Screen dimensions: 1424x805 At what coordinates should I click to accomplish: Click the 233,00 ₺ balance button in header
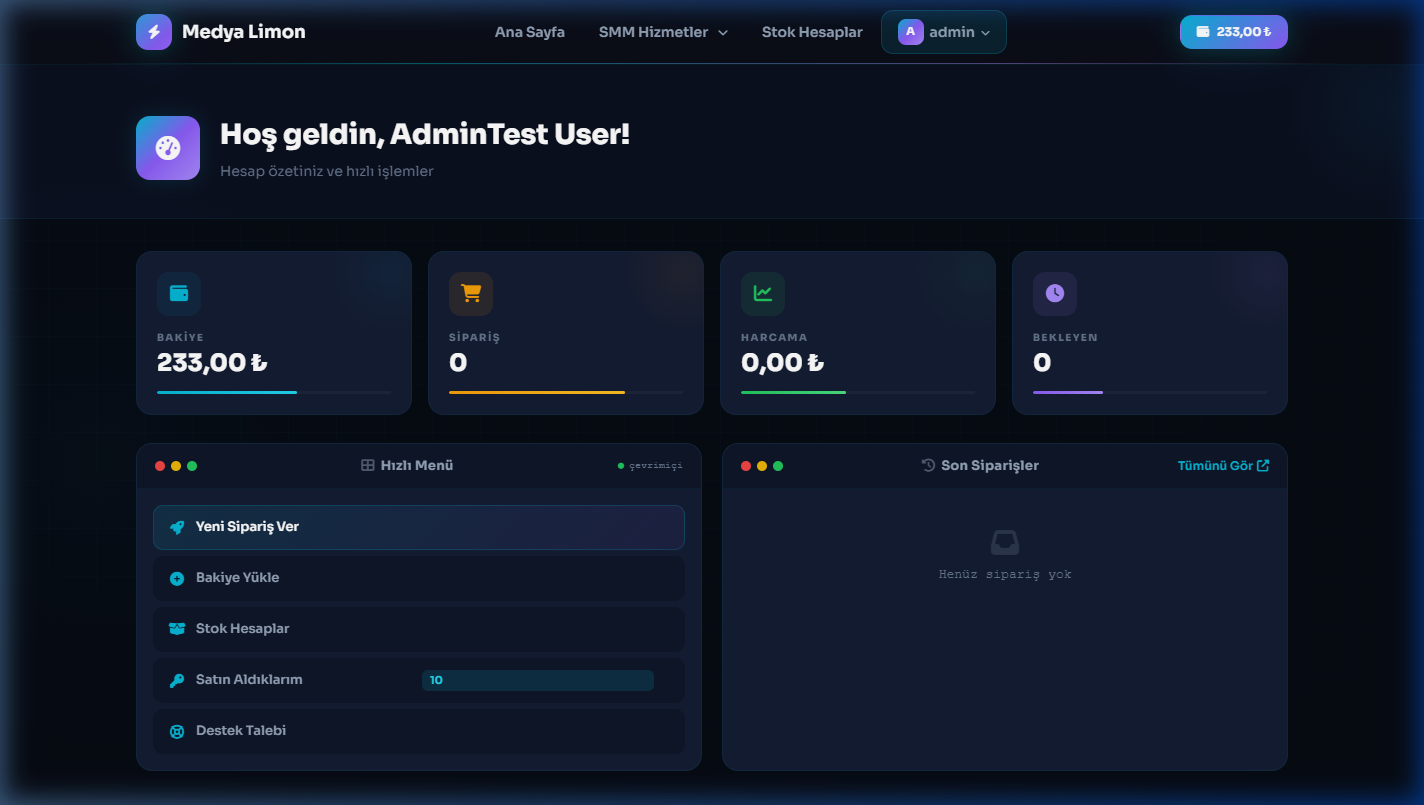coord(1233,32)
